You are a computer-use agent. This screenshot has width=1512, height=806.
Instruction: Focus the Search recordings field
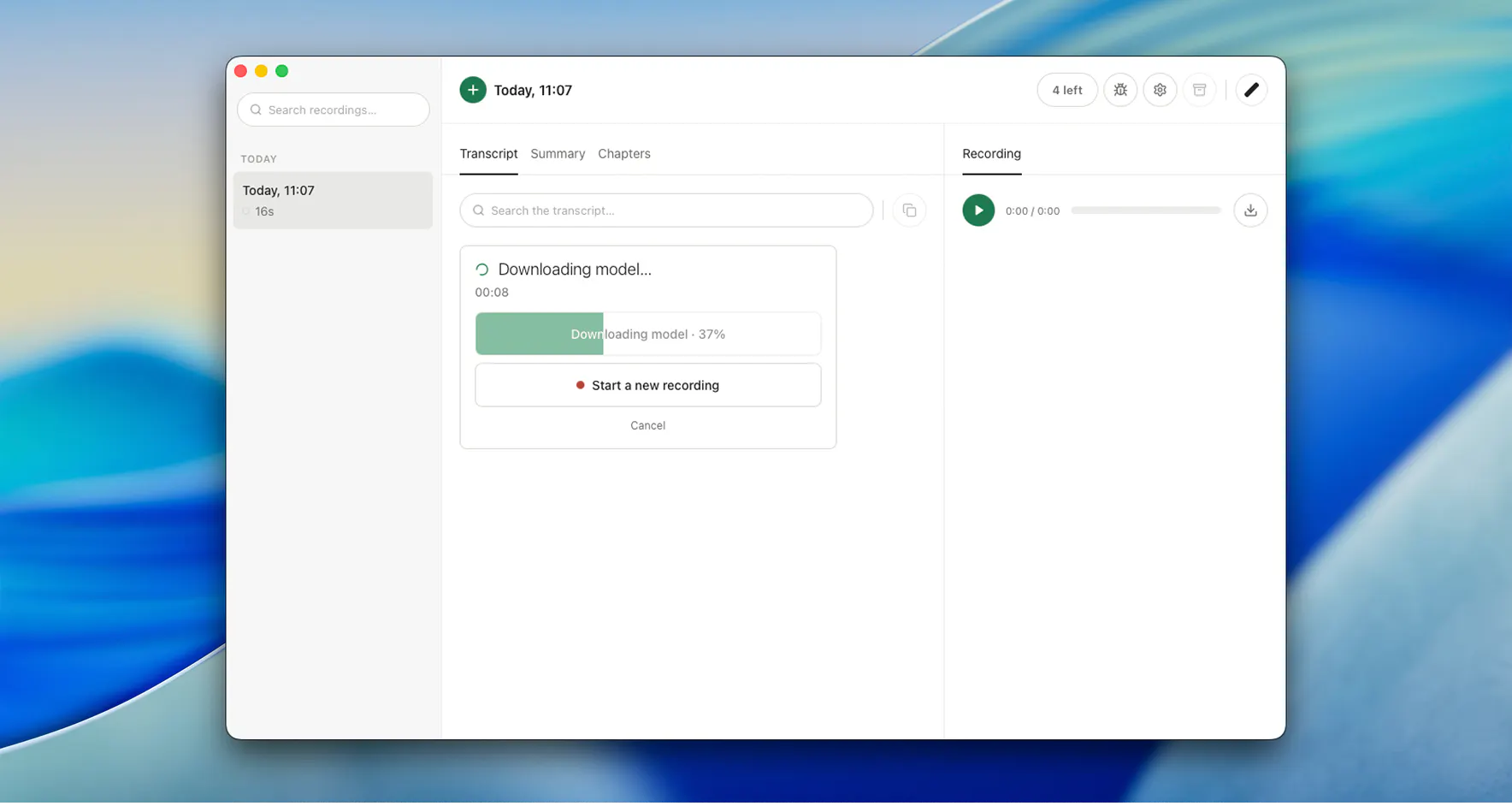(x=334, y=110)
